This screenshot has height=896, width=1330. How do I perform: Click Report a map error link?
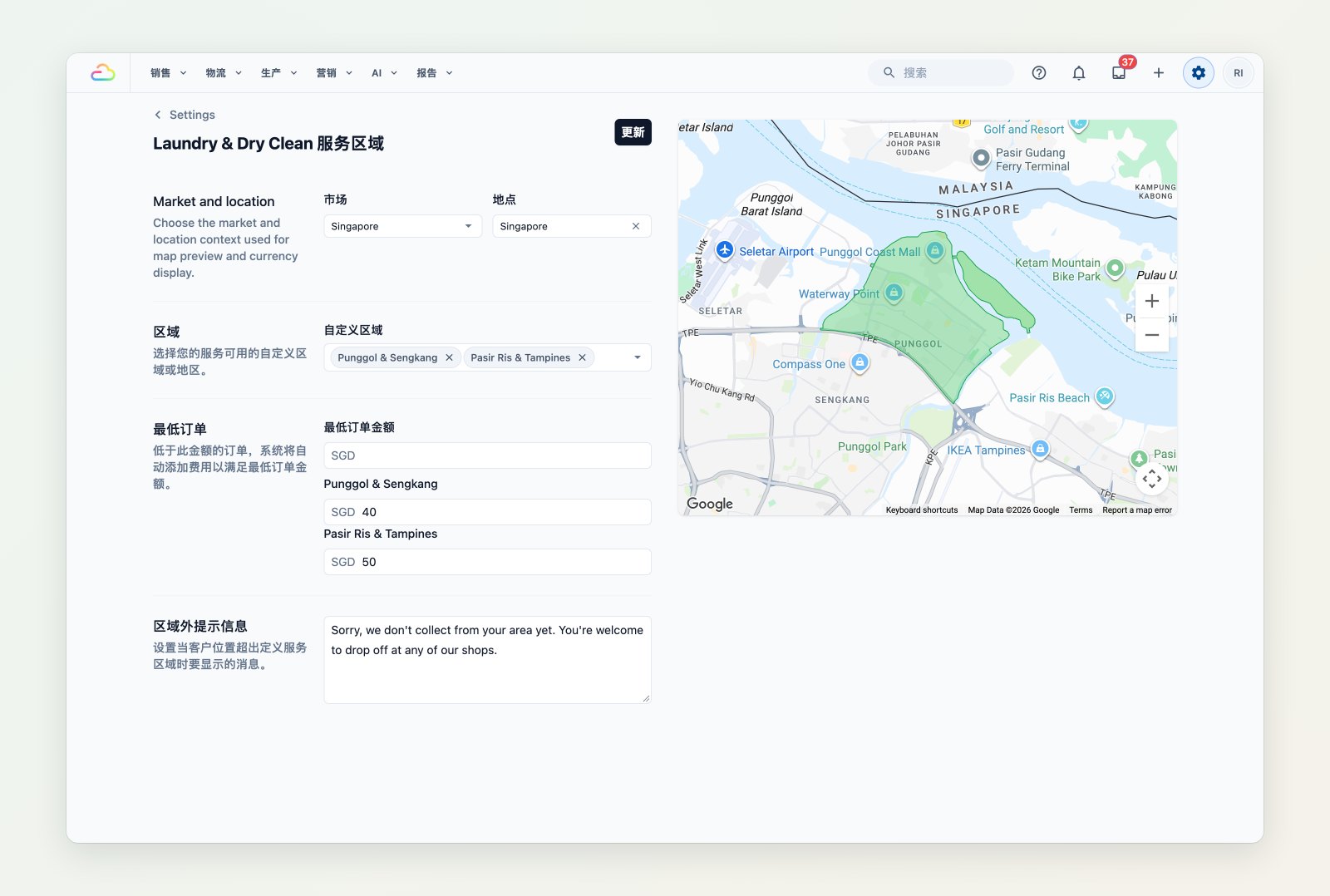tap(1137, 510)
